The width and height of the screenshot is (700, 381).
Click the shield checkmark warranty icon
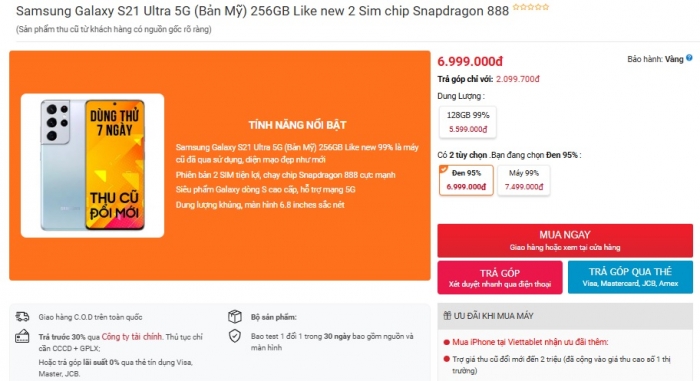pyautogui.click(x=235, y=336)
